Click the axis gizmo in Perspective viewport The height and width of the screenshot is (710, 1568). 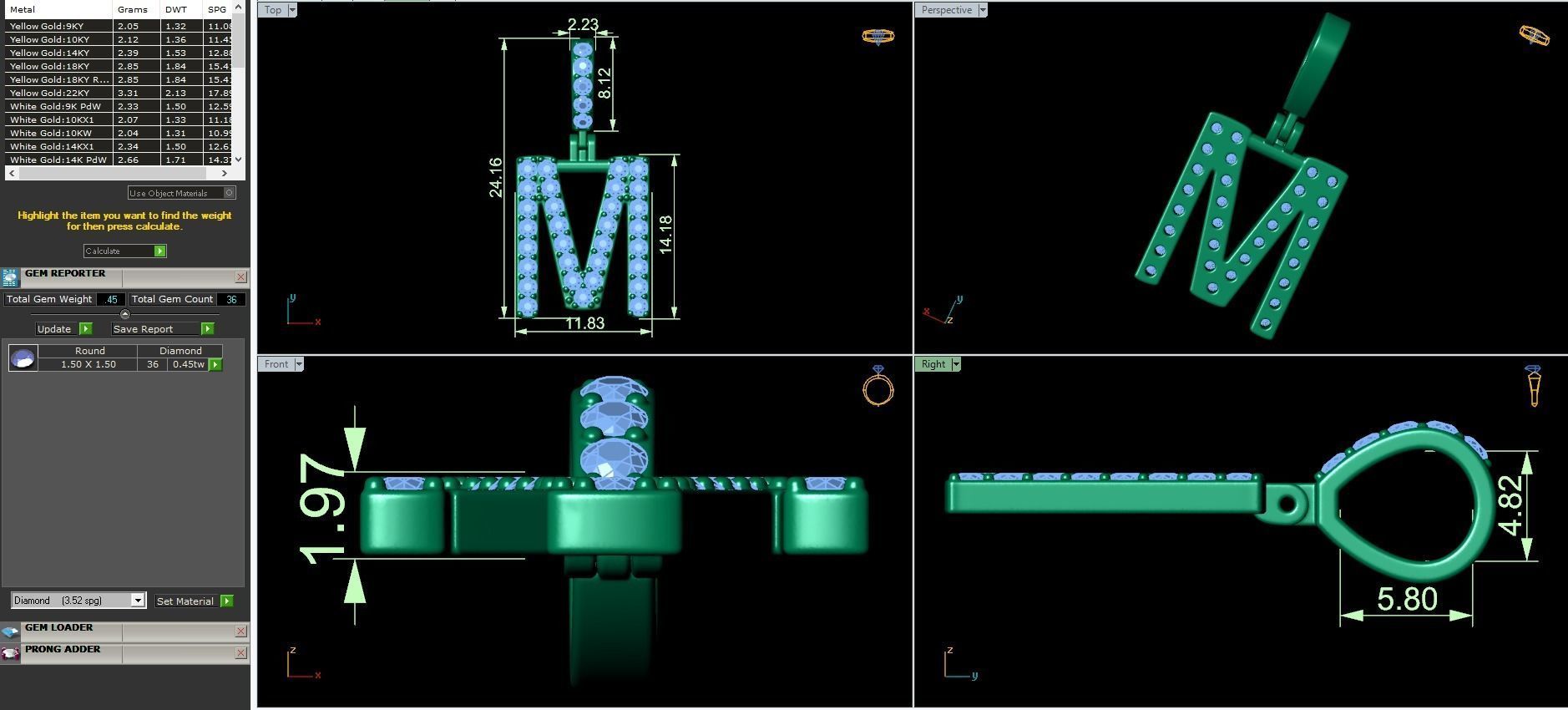click(943, 310)
